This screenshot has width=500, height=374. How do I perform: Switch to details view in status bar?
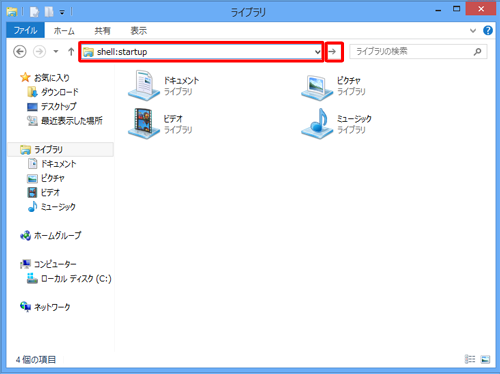(470, 359)
